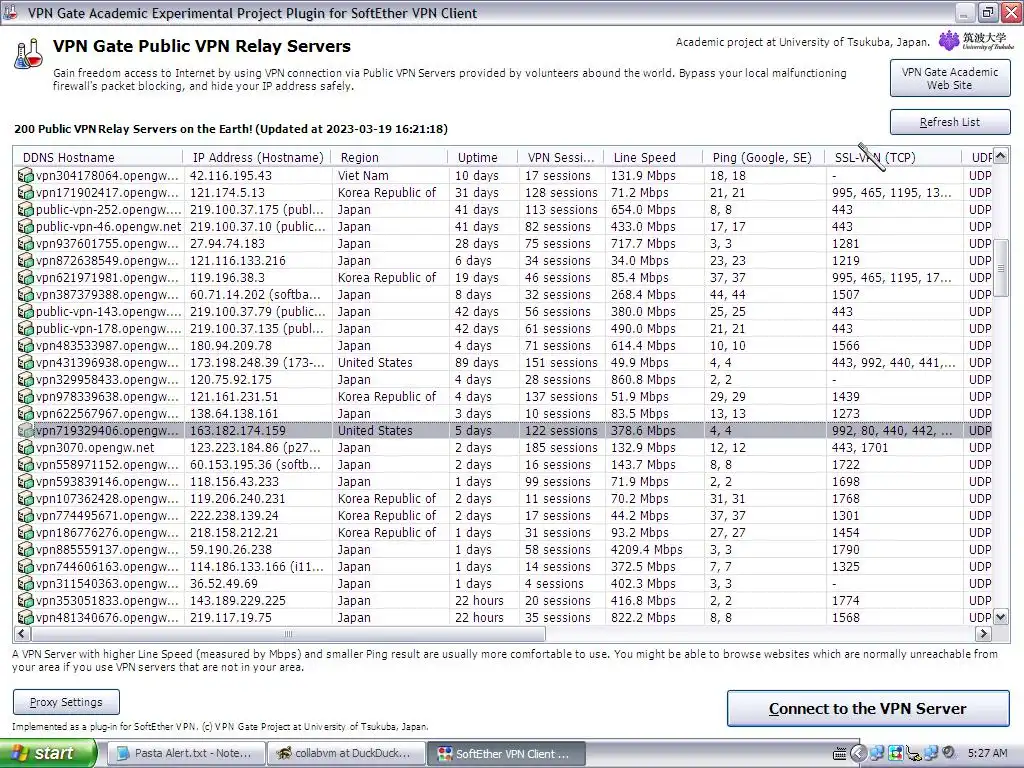Click the taskbar clock showing 5:27 AM

click(987, 753)
